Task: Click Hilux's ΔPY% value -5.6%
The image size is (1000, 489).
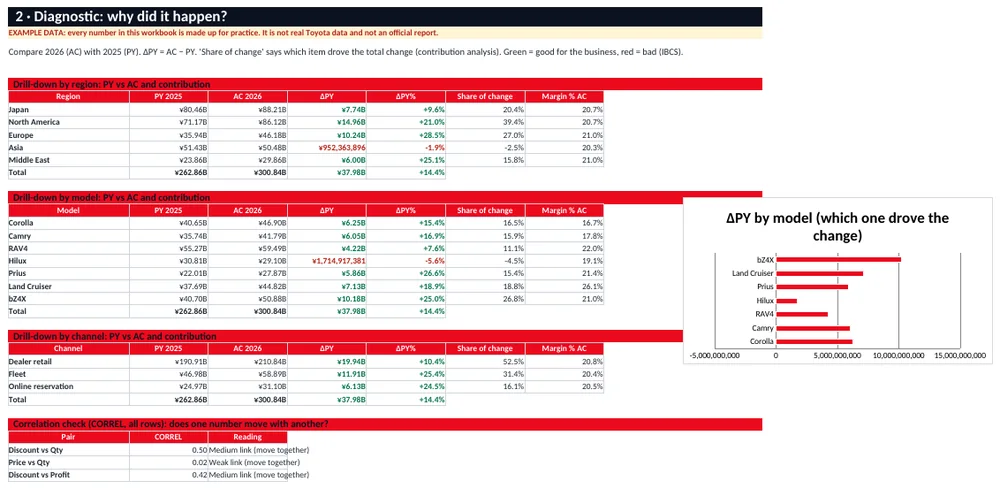Action: pyautogui.click(x=406, y=261)
